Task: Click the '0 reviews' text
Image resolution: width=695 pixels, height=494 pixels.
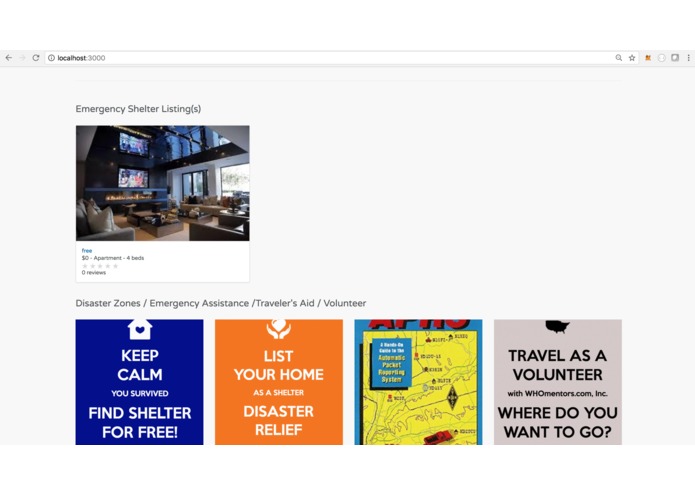Action: 94,273
